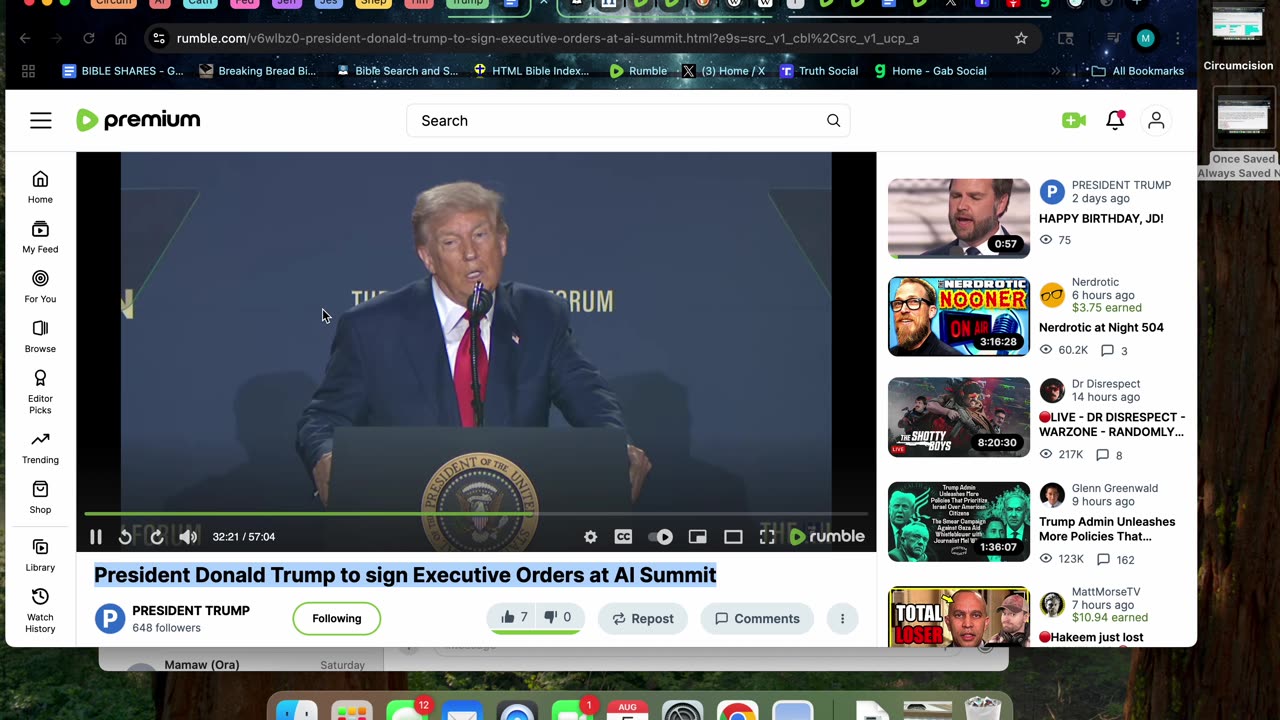The image size is (1280, 720).
Task: Open My Feed in the sidebar
Action: pos(40,237)
